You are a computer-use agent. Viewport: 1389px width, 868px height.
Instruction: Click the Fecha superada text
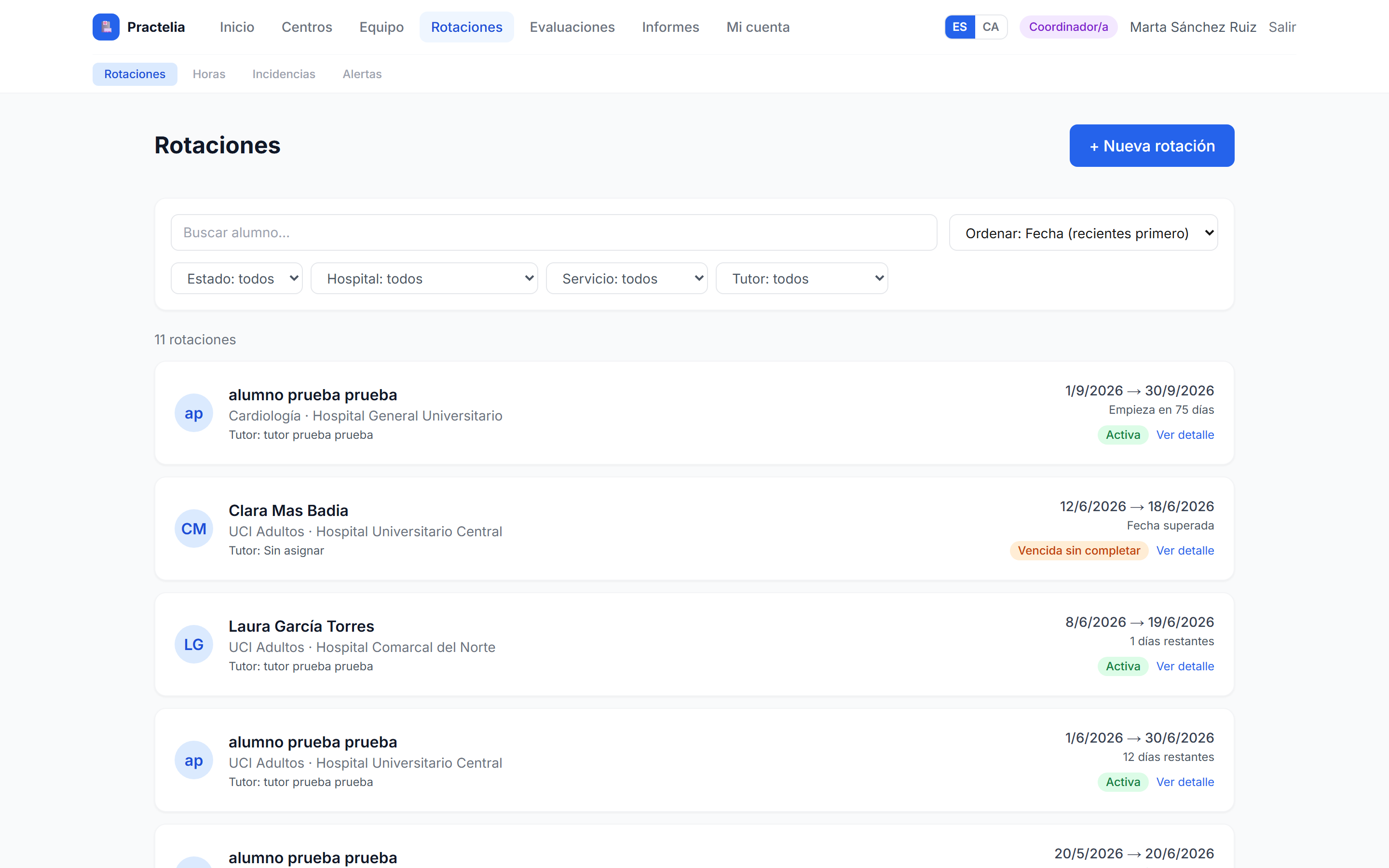1171,525
